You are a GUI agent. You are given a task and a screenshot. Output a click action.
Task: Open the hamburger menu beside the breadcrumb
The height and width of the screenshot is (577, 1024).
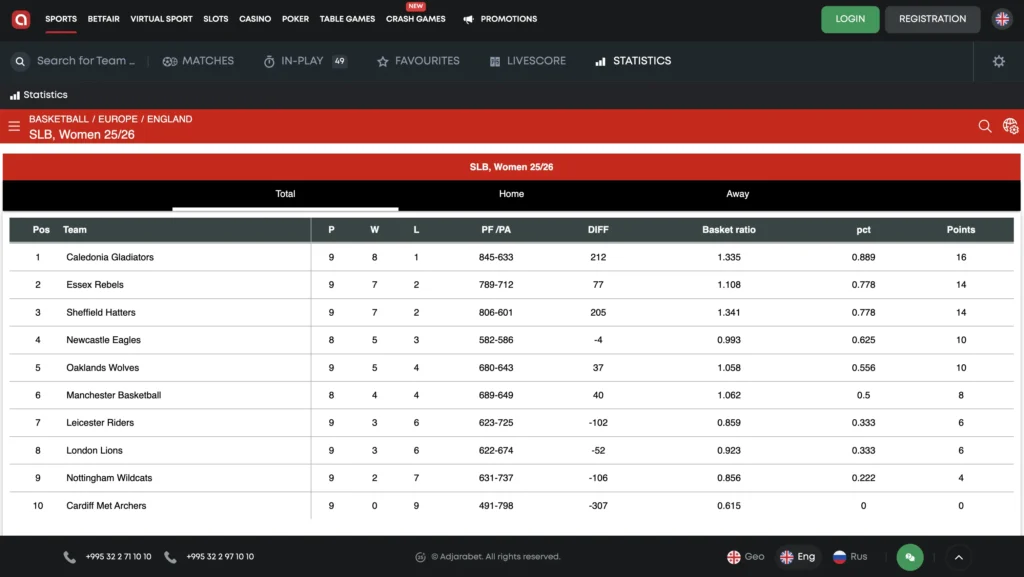14,126
